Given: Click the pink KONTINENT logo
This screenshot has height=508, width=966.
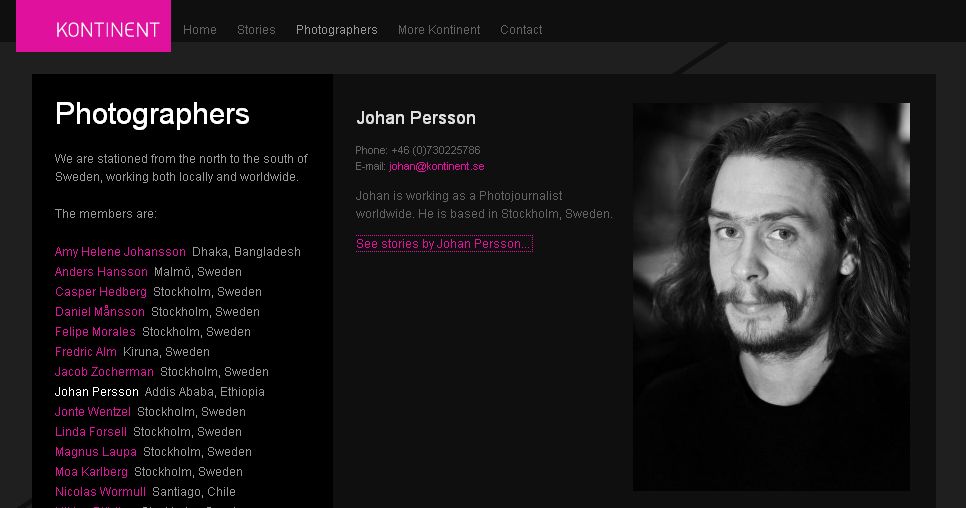Looking at the screenshot, I should tap(93, 27).
